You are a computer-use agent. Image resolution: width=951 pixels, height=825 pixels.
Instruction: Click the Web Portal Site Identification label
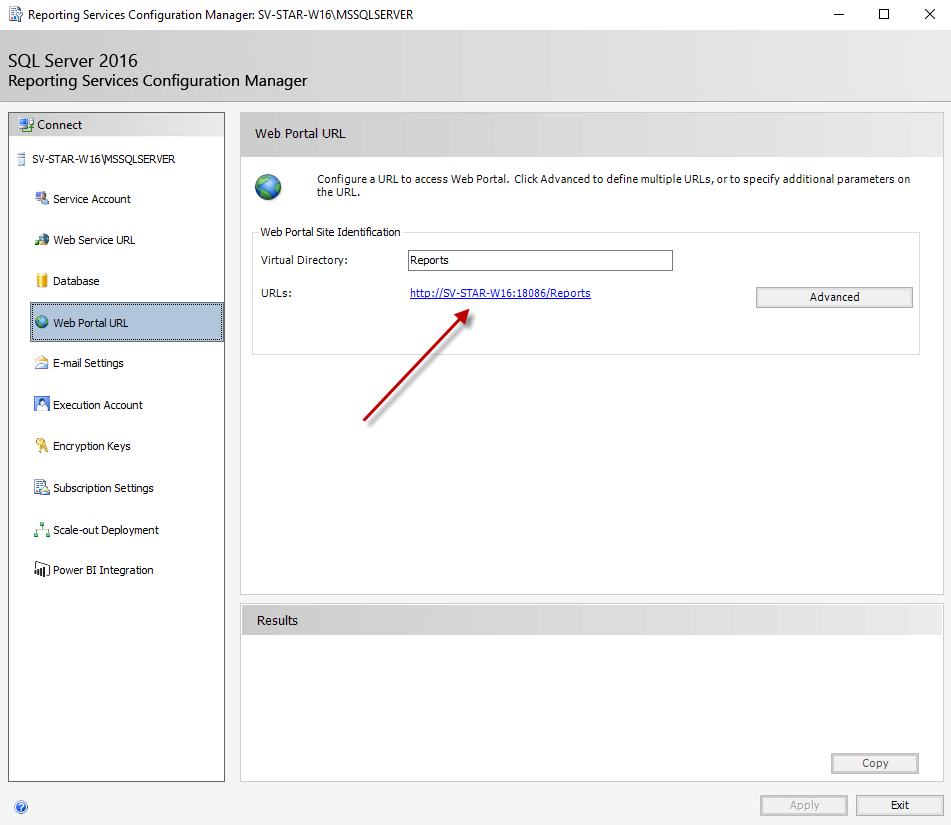tap(331, 232)
